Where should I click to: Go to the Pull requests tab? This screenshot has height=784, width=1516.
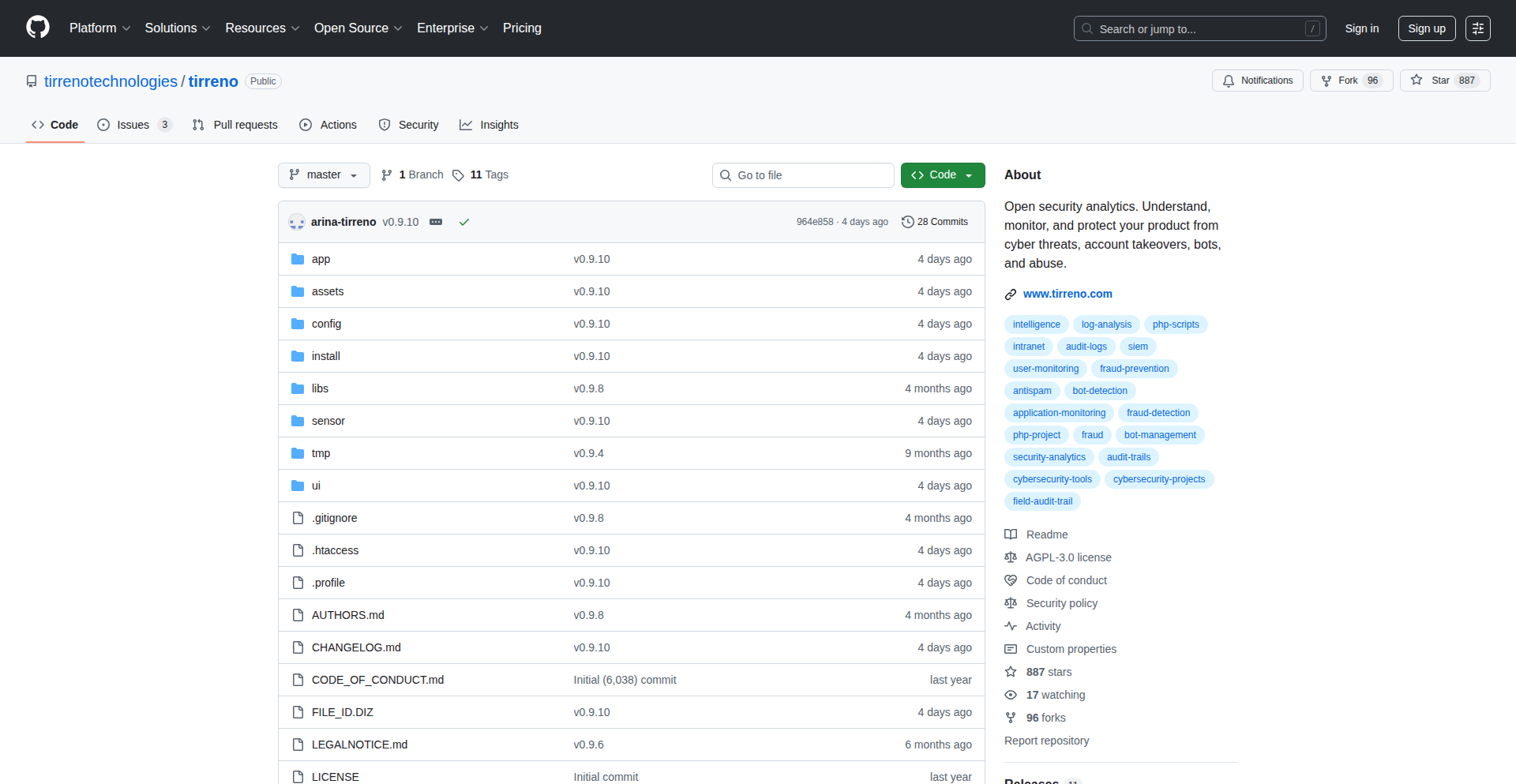pos(235,125)
